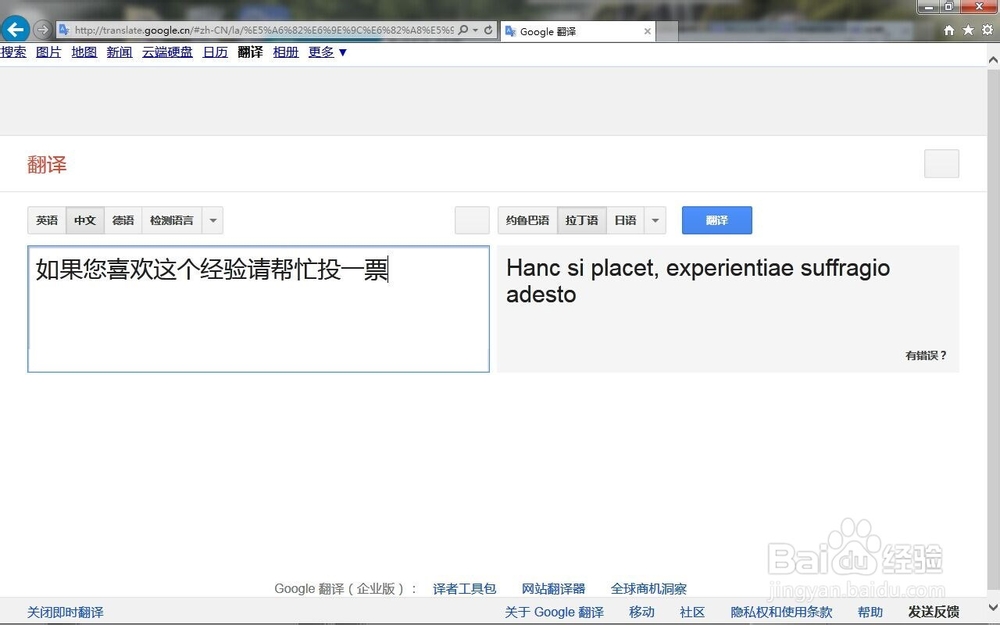The width and height of the screenshot is (1000, 625).
Task: Open 隐私权和使用条款 link
Action: point(781,612)
